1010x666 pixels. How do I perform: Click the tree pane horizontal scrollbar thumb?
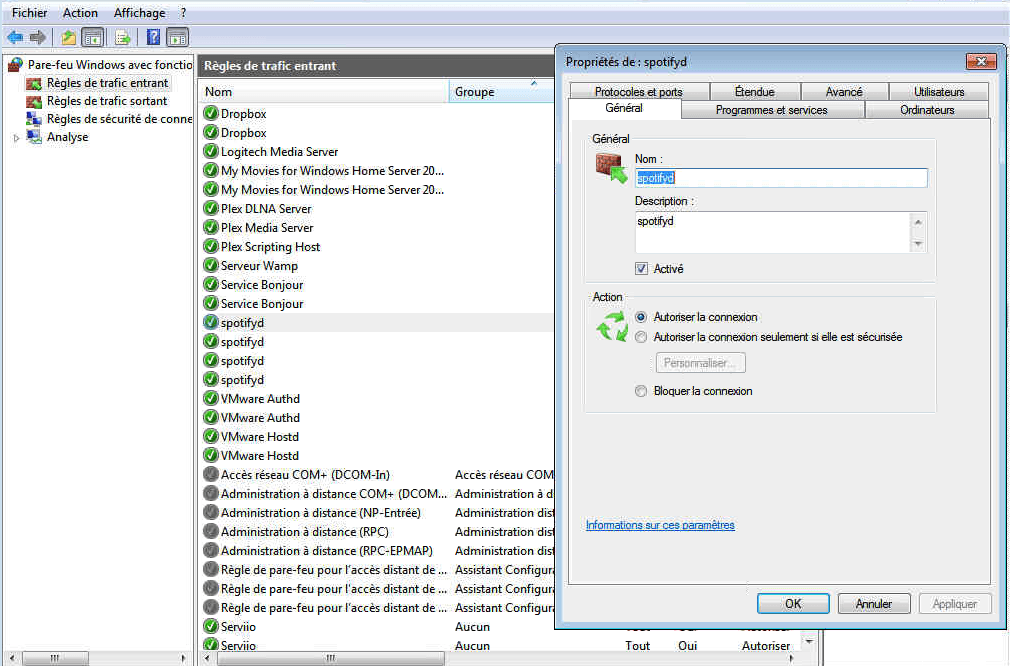(x=55, y=658)
